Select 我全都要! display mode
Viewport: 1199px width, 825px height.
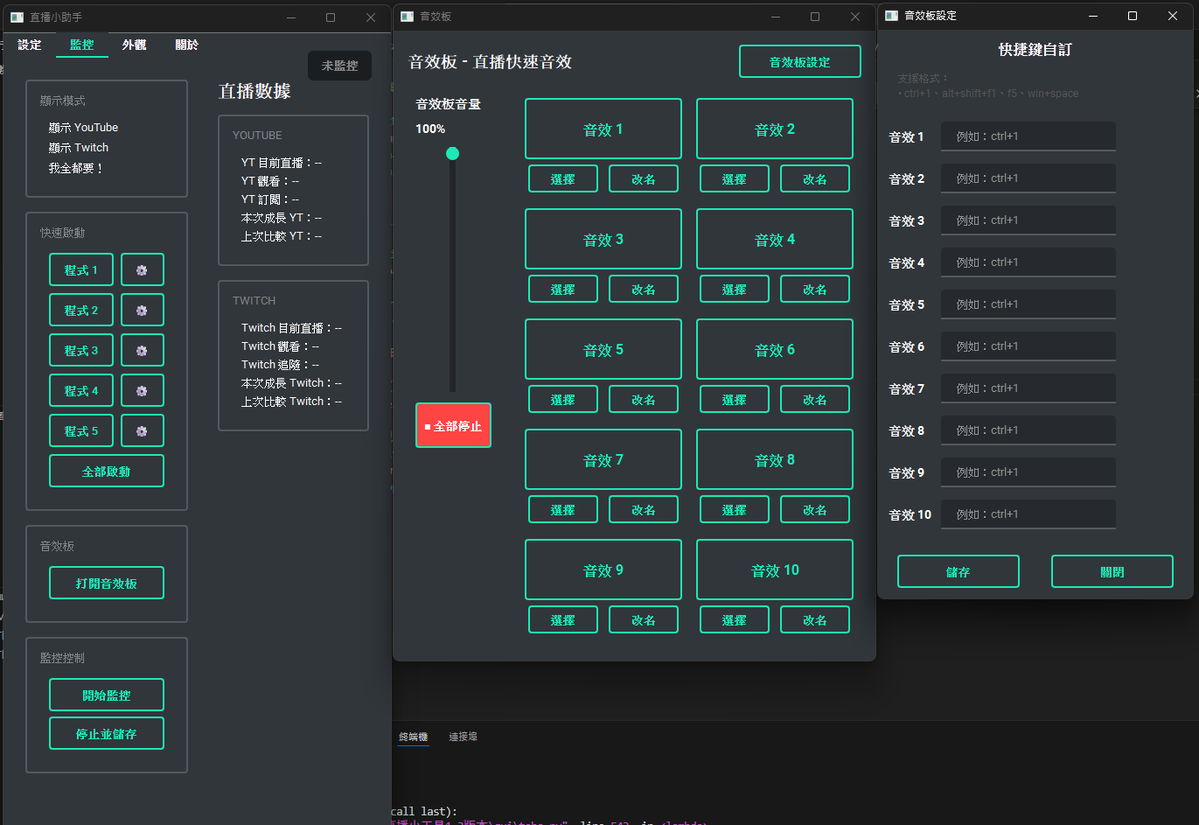76,168
